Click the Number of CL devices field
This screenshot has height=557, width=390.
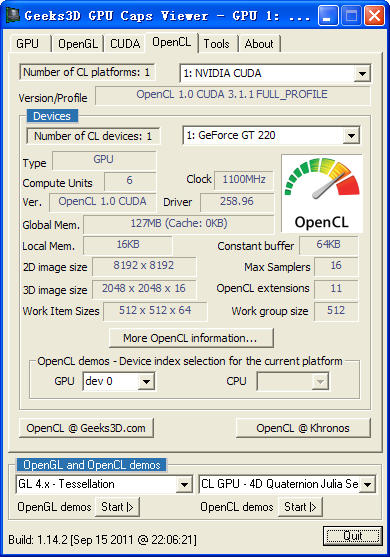pyautogui.click(x=93, y=136)
